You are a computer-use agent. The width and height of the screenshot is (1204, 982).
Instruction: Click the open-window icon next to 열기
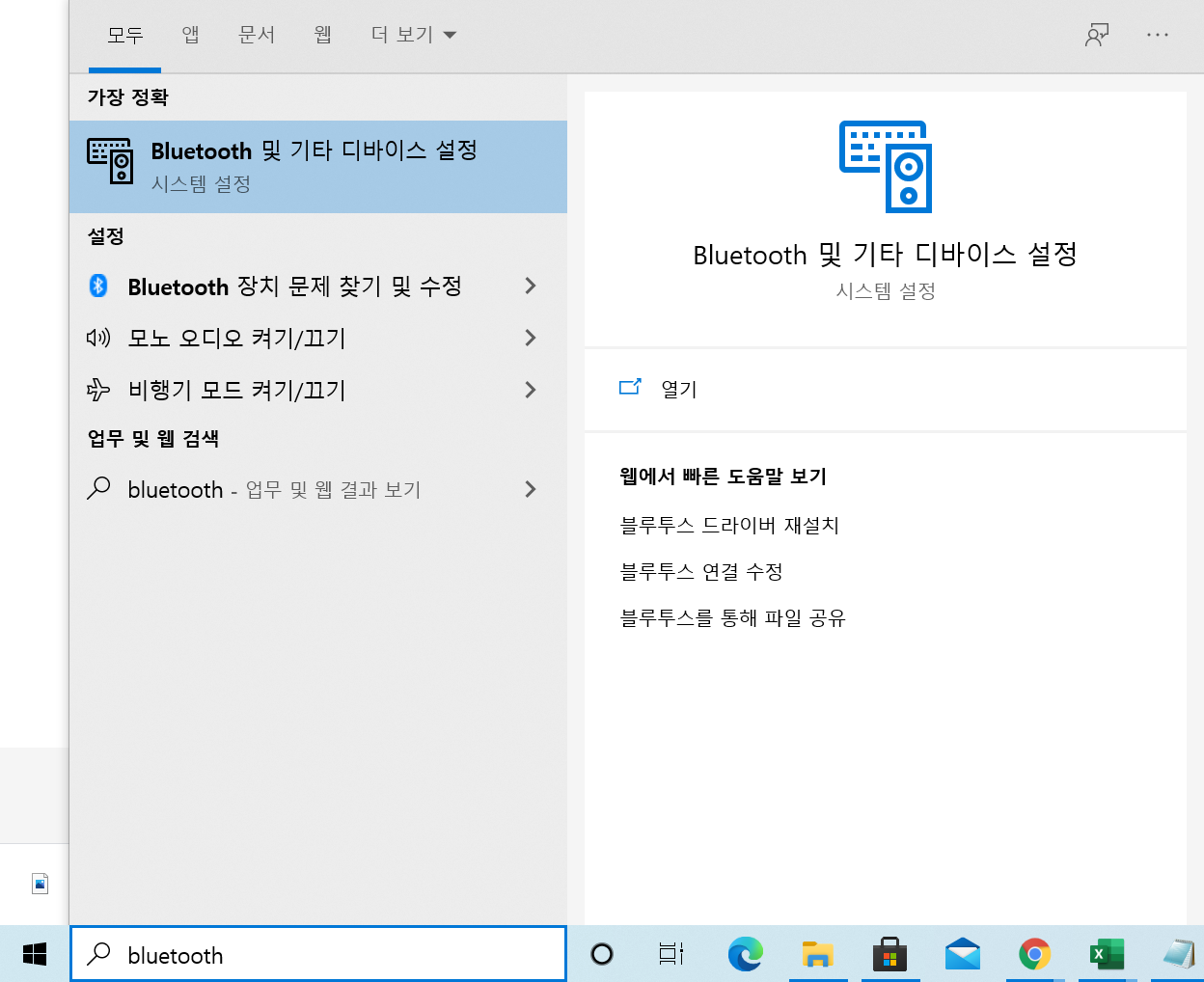pos(630,387)
